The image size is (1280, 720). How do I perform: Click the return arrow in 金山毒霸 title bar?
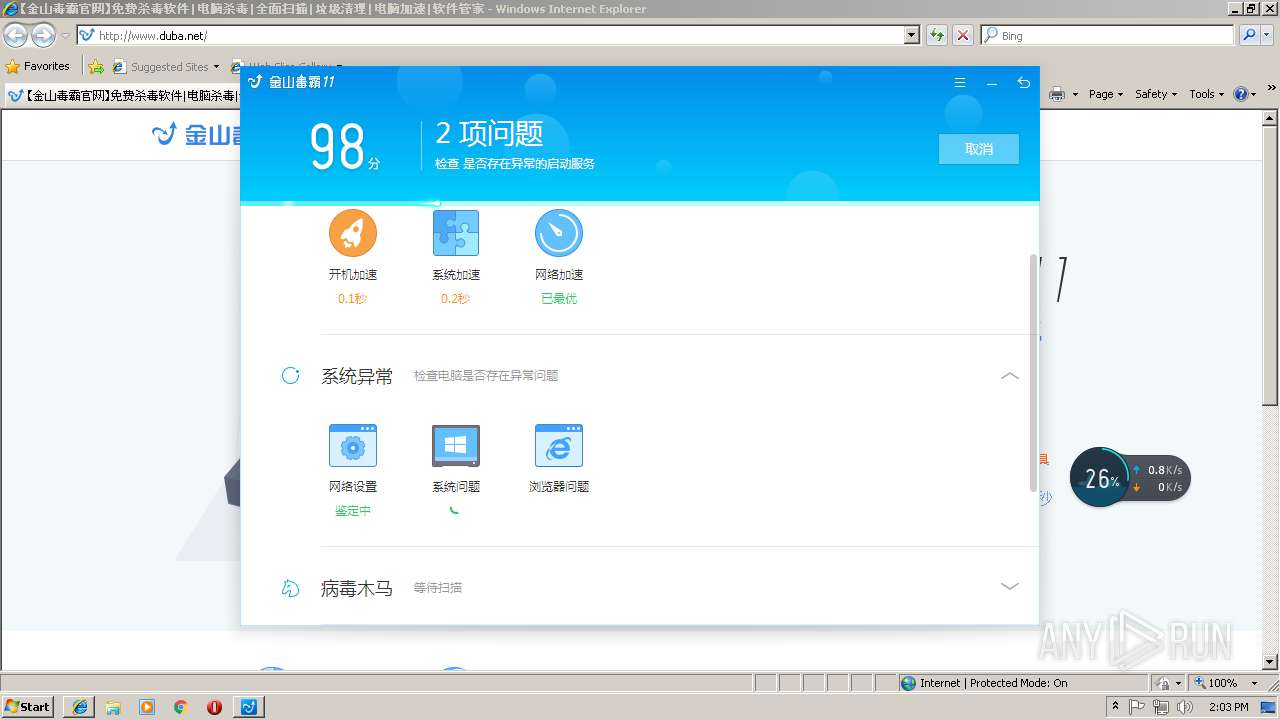pos(1023,83)
